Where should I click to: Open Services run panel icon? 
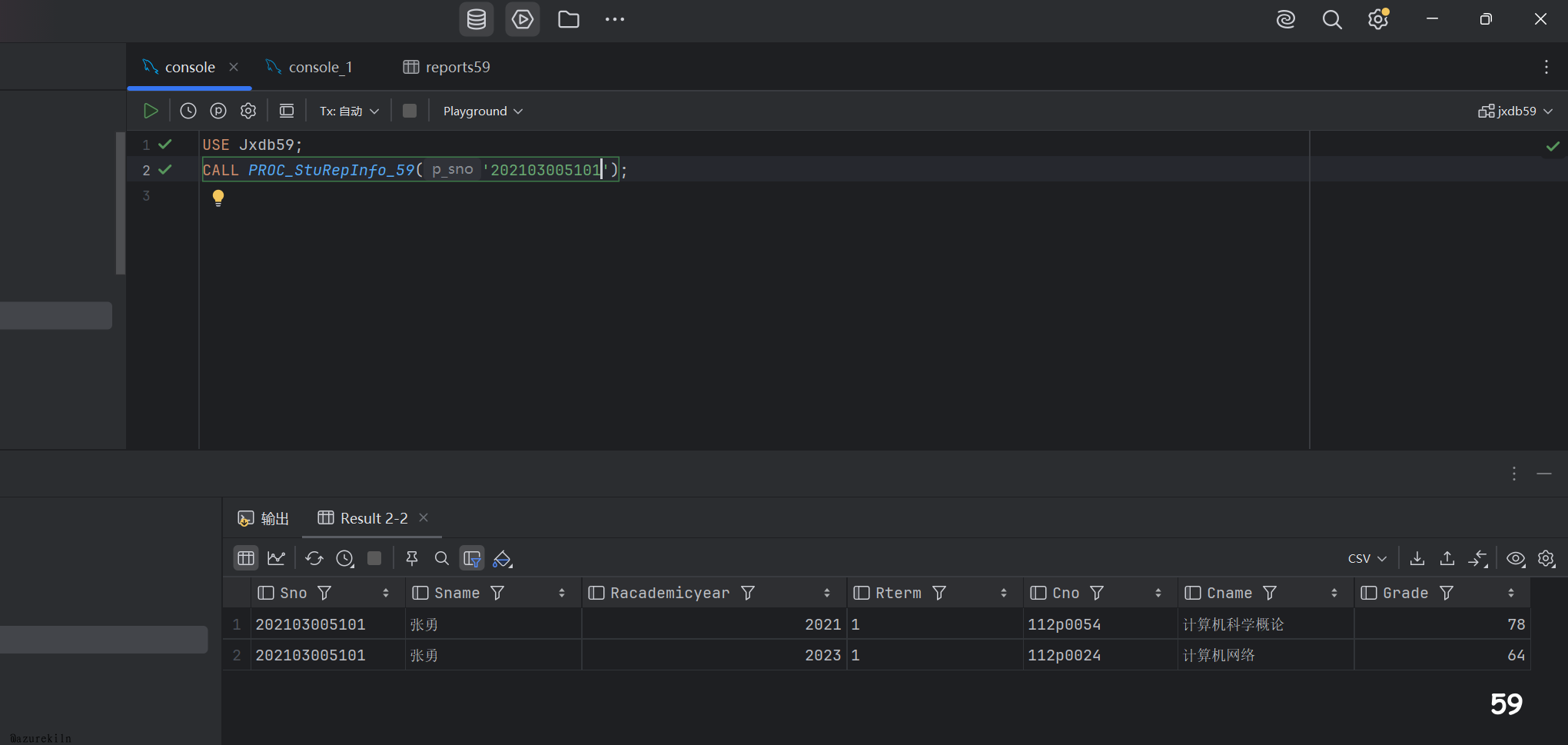point(523,19)
